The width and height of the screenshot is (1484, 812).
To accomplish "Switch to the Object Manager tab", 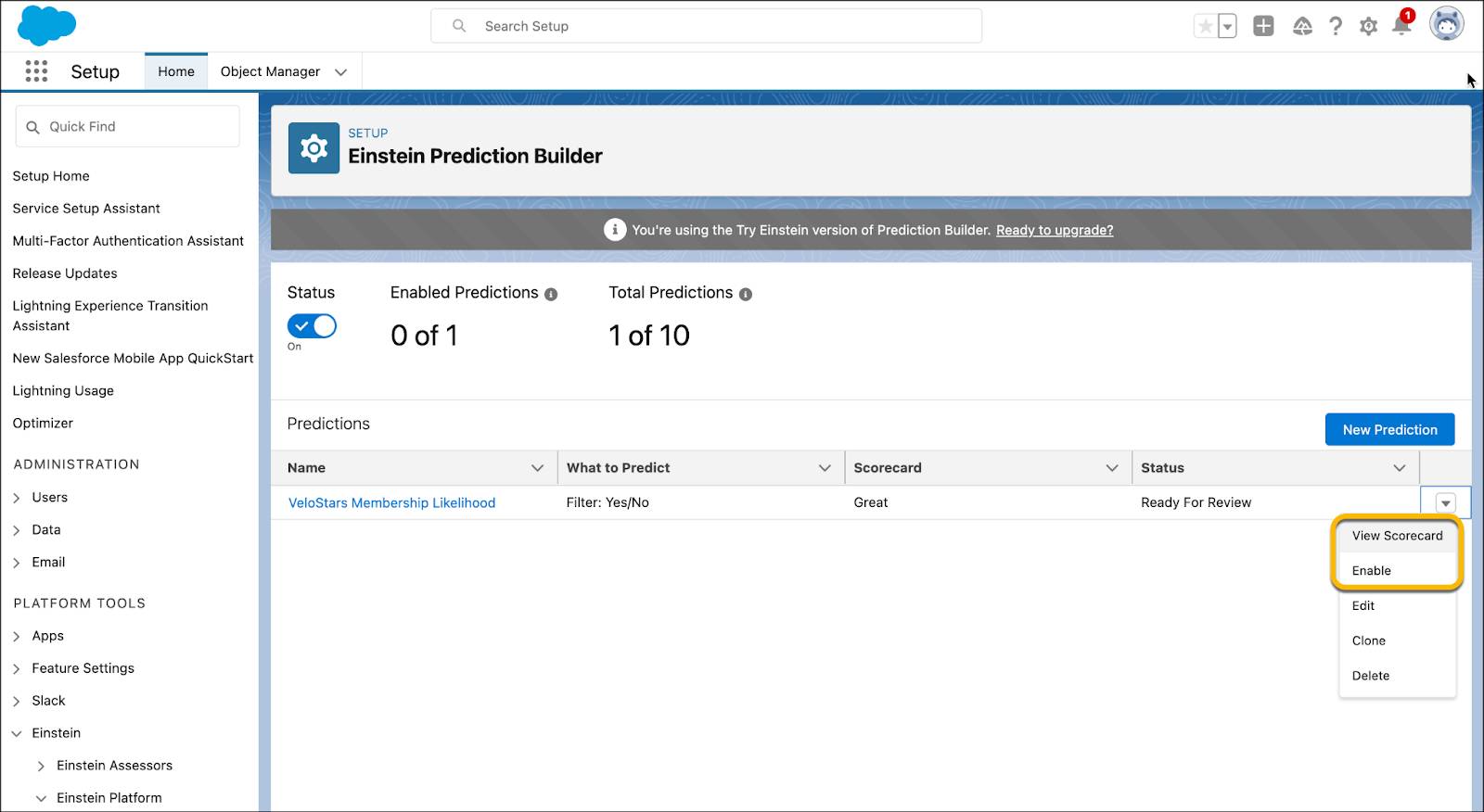I will tap(270, 71).
